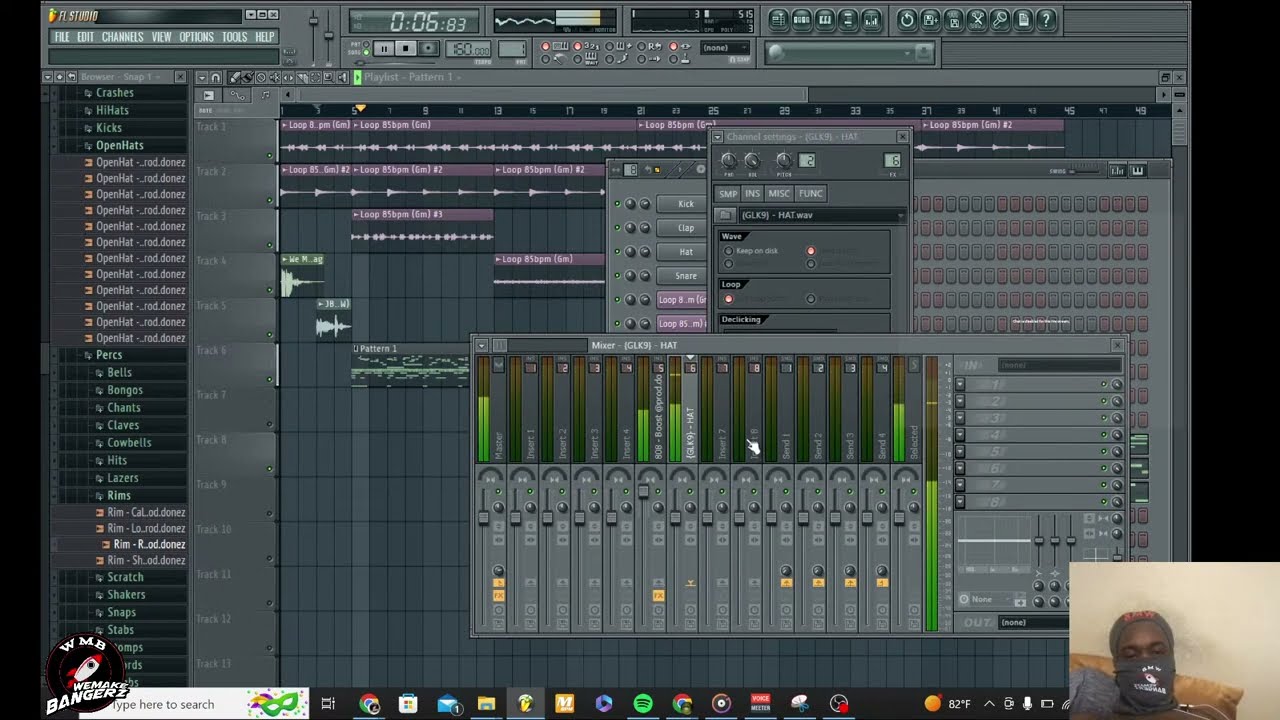Screen dimensions: 1280x720
Task: Switch to the INS tab
Action: point(752,193)
